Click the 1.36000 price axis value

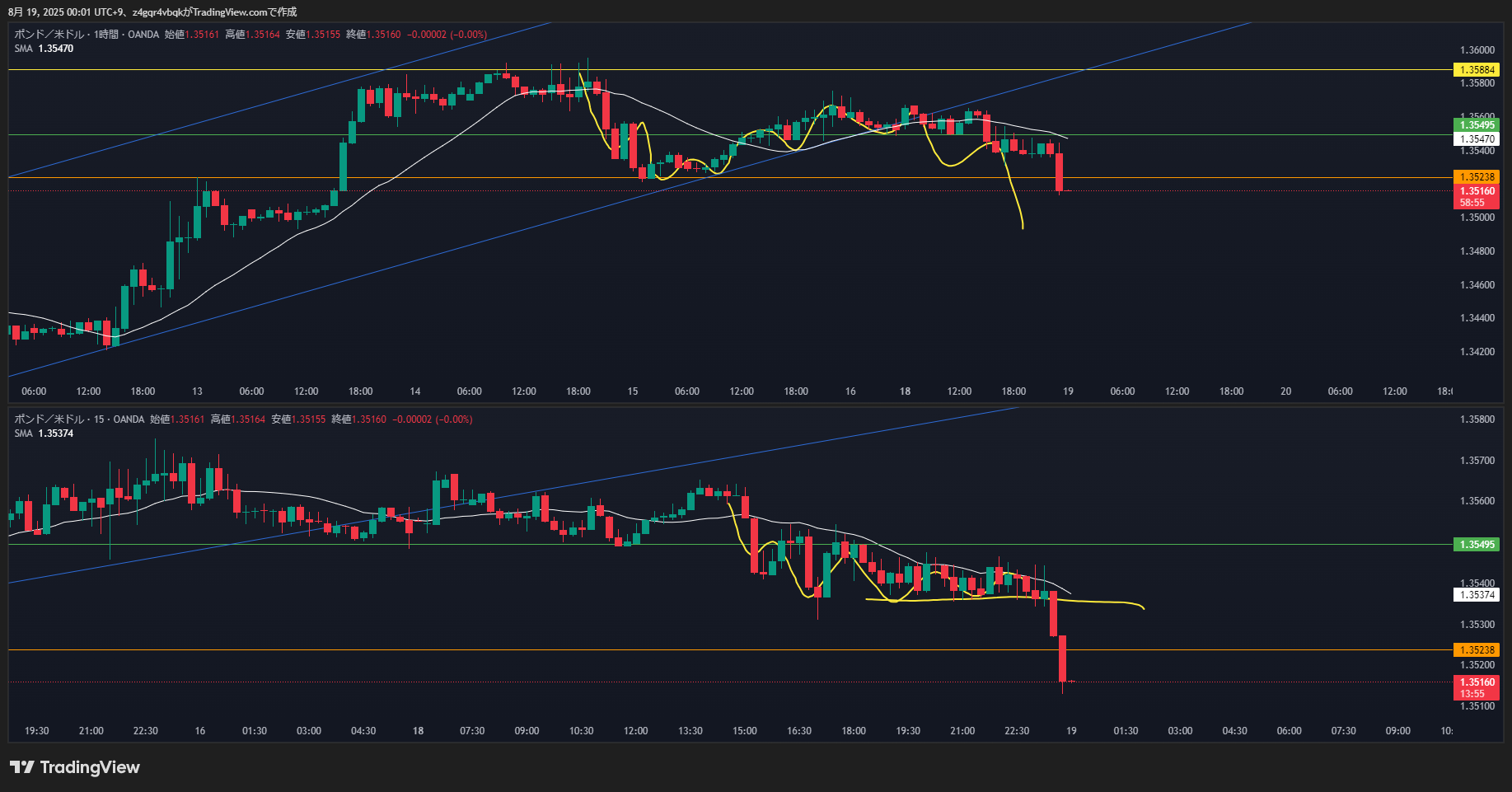pyautogui.click(x=1477, y=50)
